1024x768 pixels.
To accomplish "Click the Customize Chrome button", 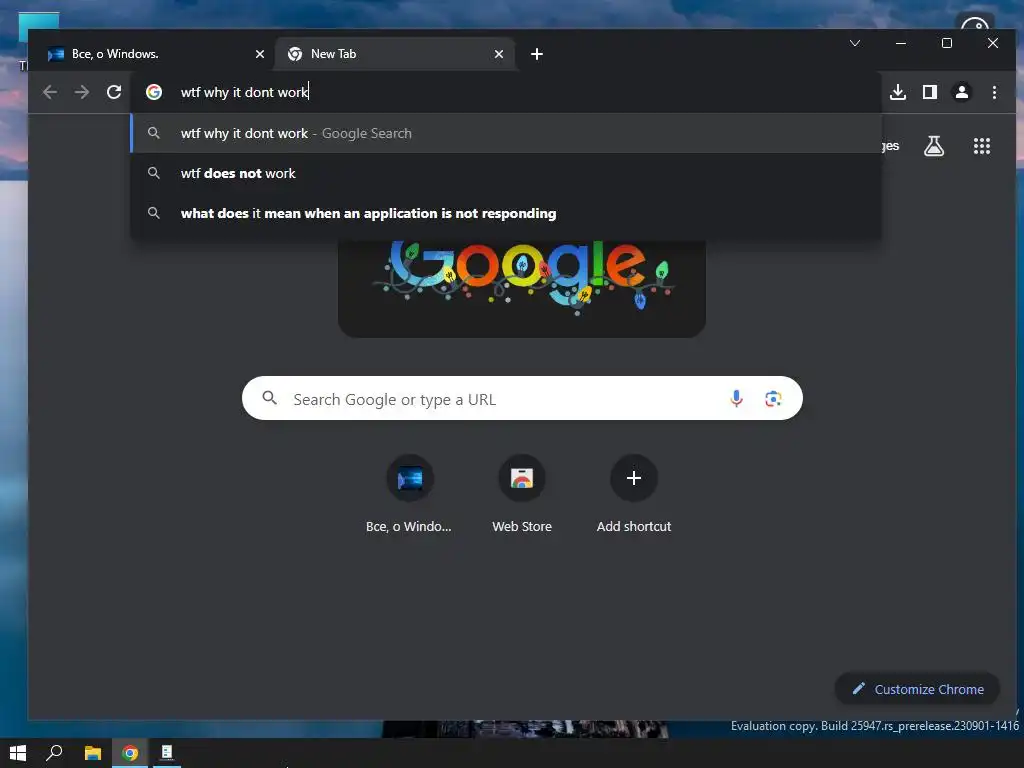I will click(918, 689).
